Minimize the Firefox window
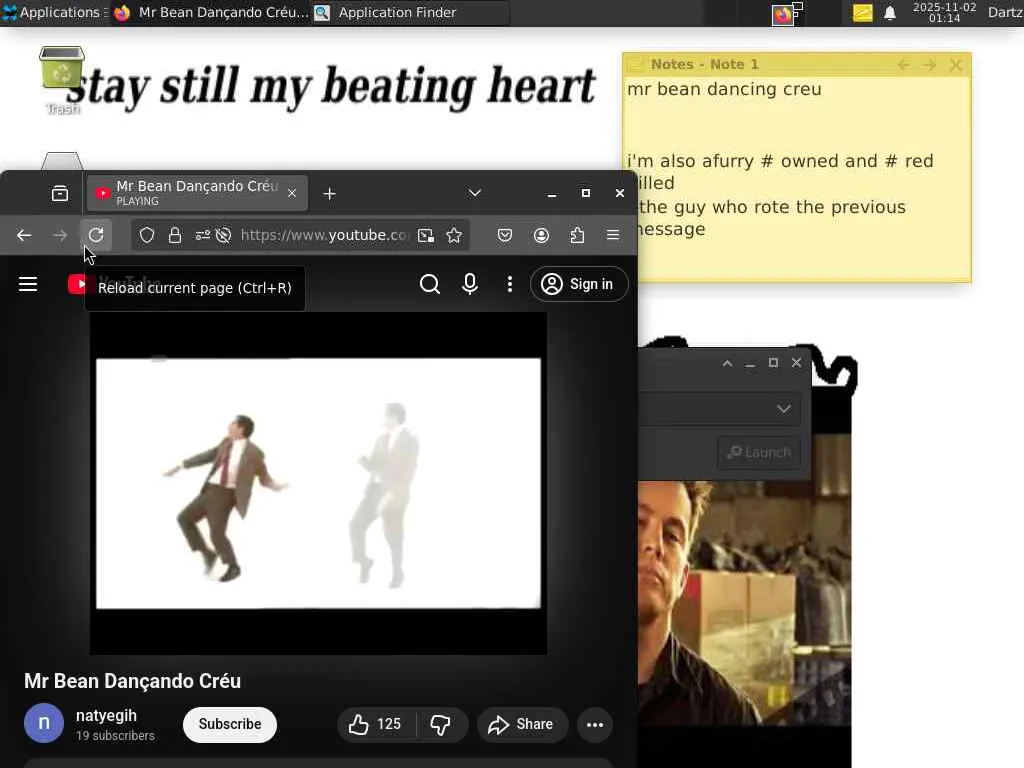Screen dimensions: 1024x768 [552, 194]
